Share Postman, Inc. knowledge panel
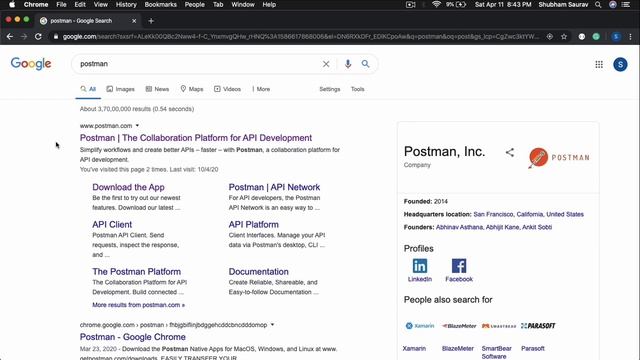The image size is (640, 360). [x=509, y=152]
